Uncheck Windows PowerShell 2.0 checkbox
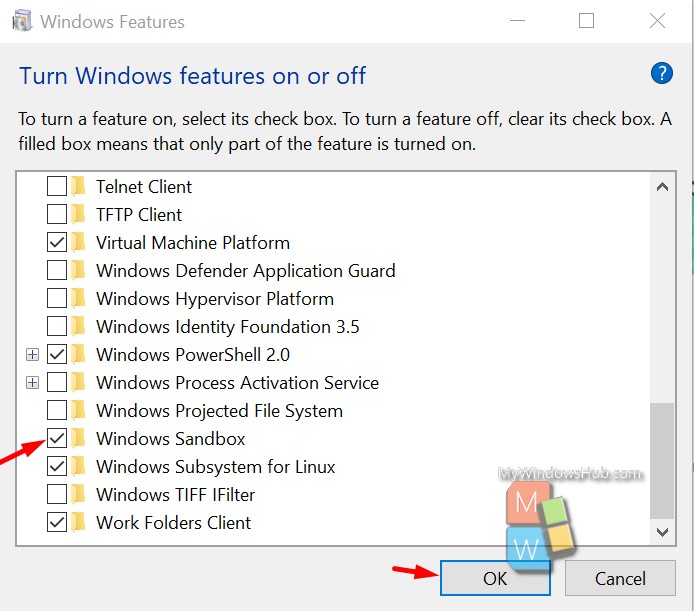This screenshot has width=694, height=611. (57, 354)
